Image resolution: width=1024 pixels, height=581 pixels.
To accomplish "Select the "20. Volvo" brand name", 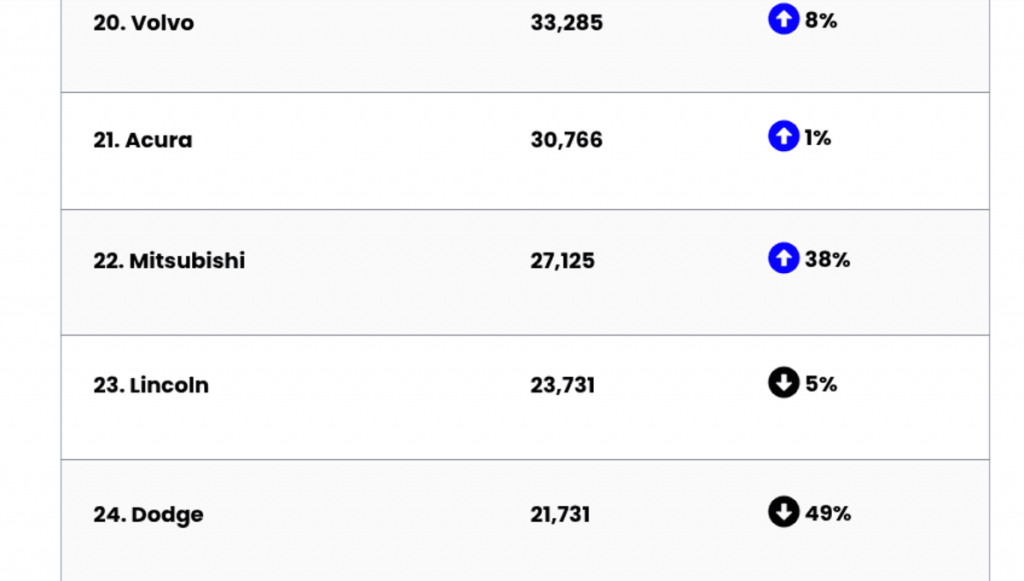I will [x=144, y=22].
